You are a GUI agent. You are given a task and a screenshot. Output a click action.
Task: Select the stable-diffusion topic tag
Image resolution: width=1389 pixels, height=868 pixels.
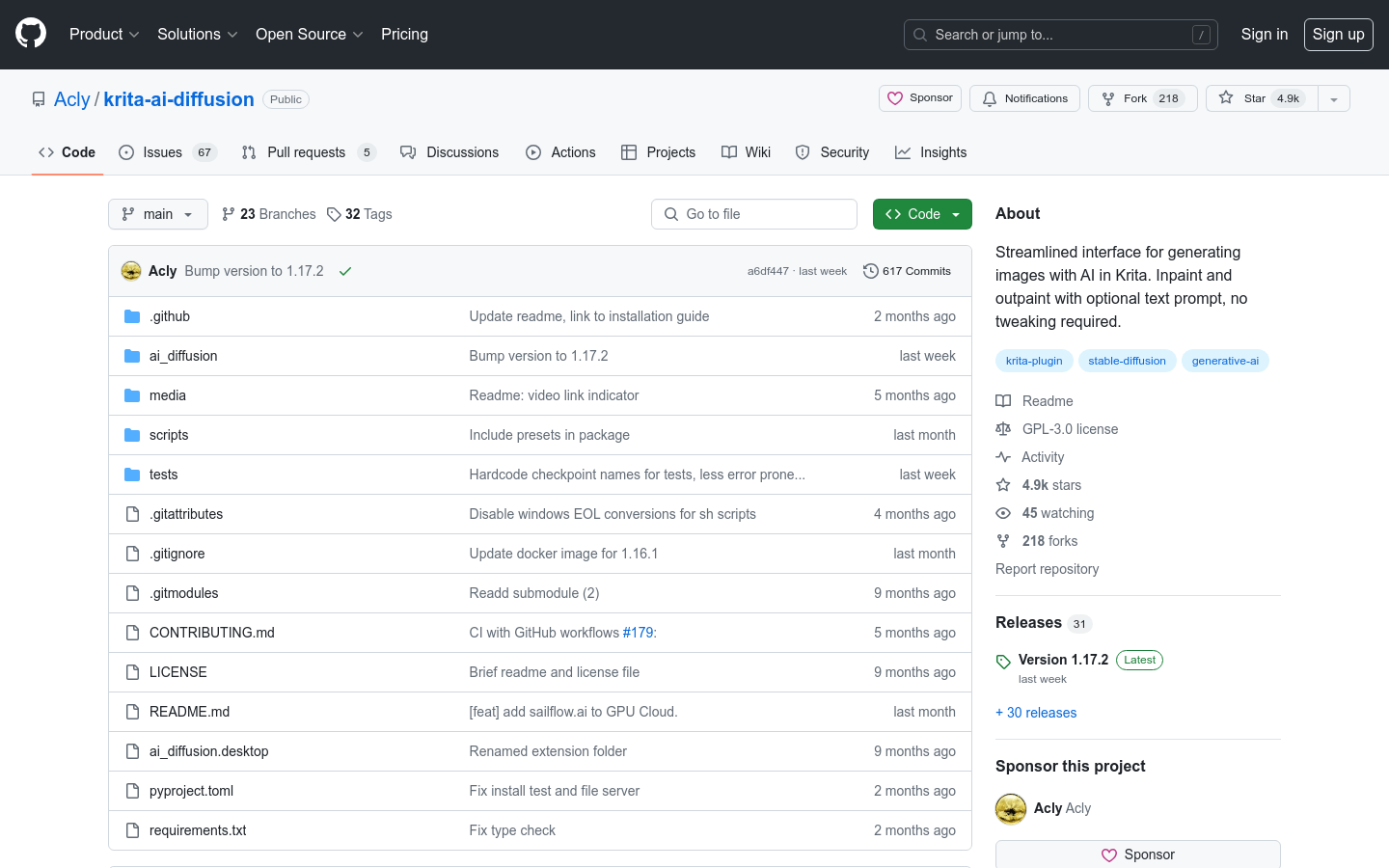coord(1127,361)
